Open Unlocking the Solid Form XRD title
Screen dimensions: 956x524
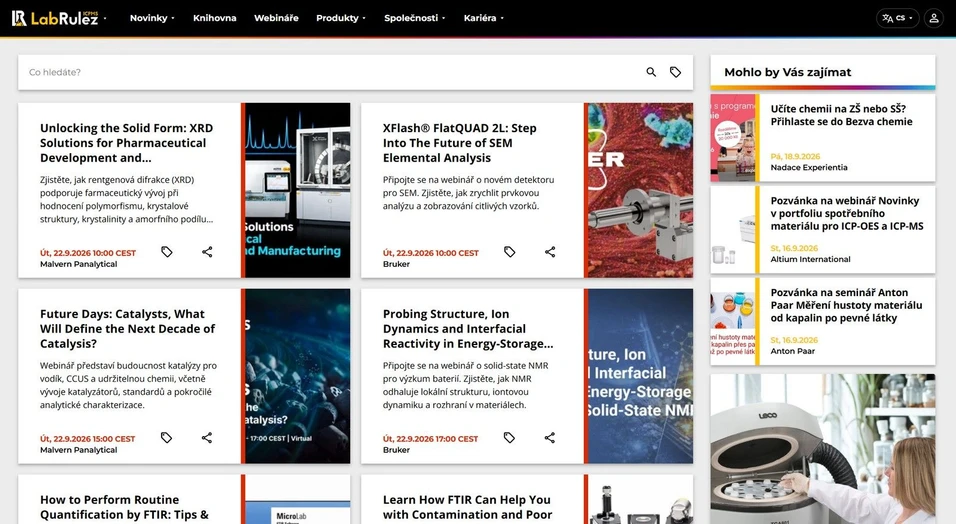(127, 143)
